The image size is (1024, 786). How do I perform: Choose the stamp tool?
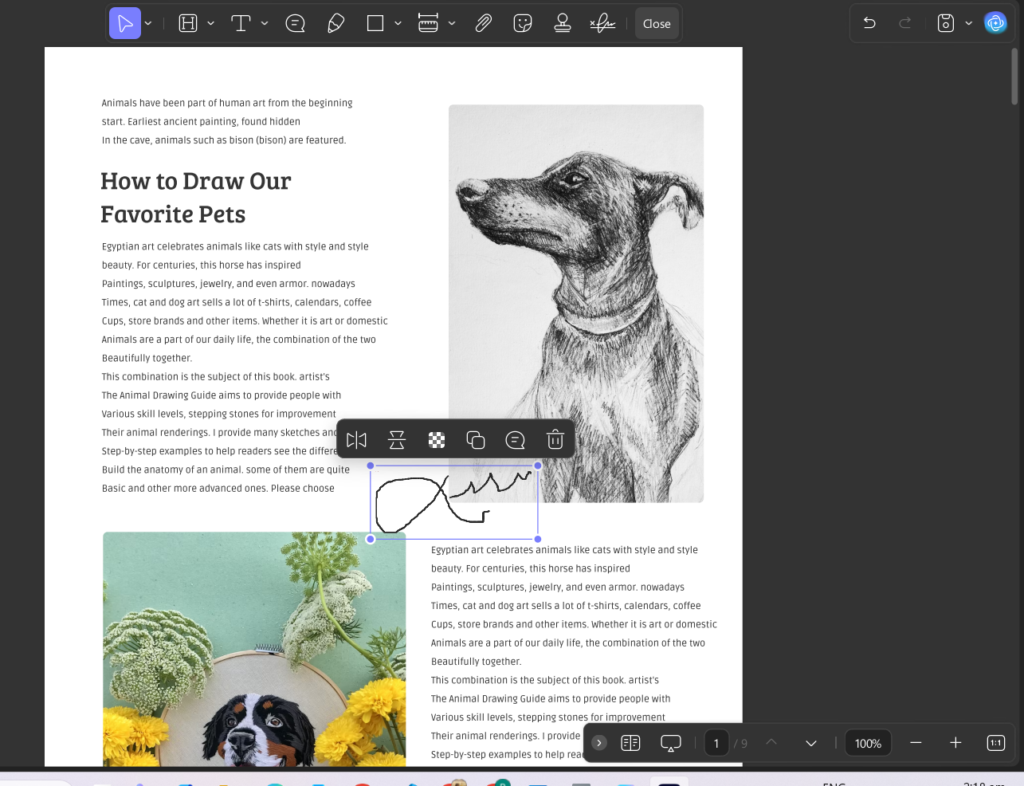[x=563, y=23]
